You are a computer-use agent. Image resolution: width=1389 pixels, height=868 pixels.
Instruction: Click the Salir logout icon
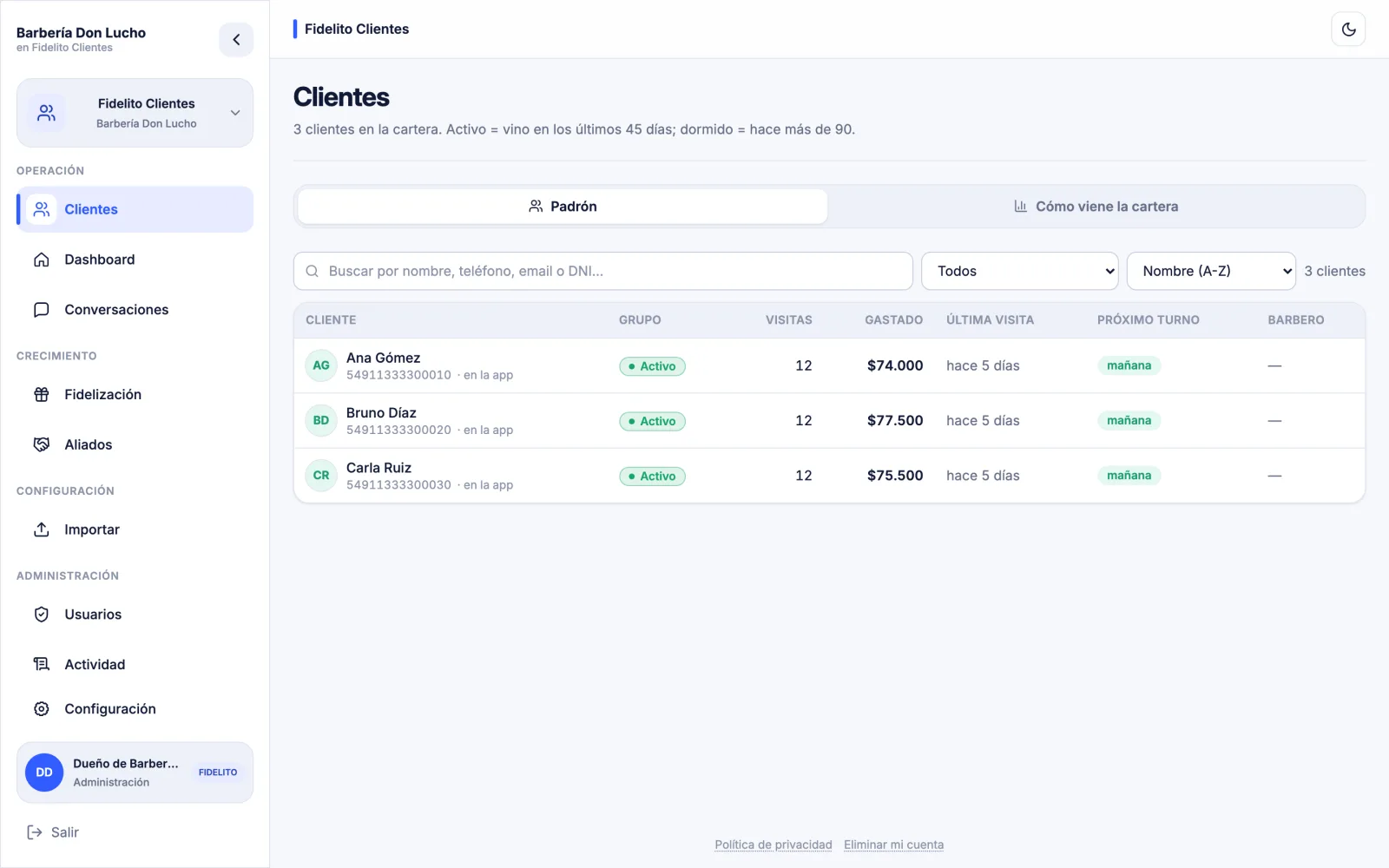35,832
